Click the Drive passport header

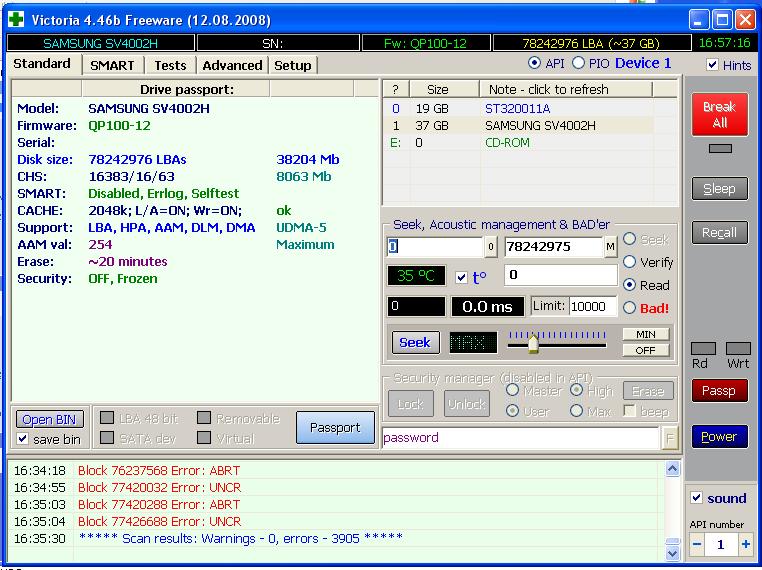(175, 89)
